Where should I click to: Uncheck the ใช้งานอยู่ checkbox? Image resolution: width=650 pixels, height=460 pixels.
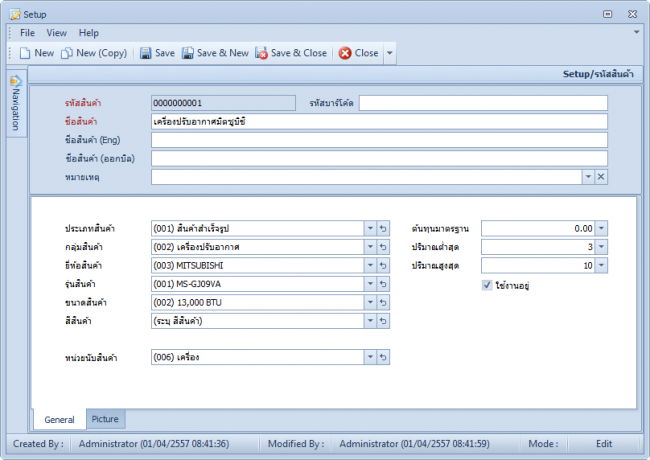pos(487,285)
